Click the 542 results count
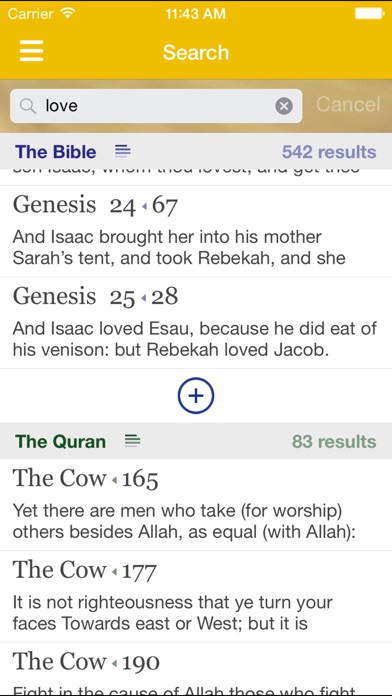This screenshot has height=696, width=392. (329, 152)
